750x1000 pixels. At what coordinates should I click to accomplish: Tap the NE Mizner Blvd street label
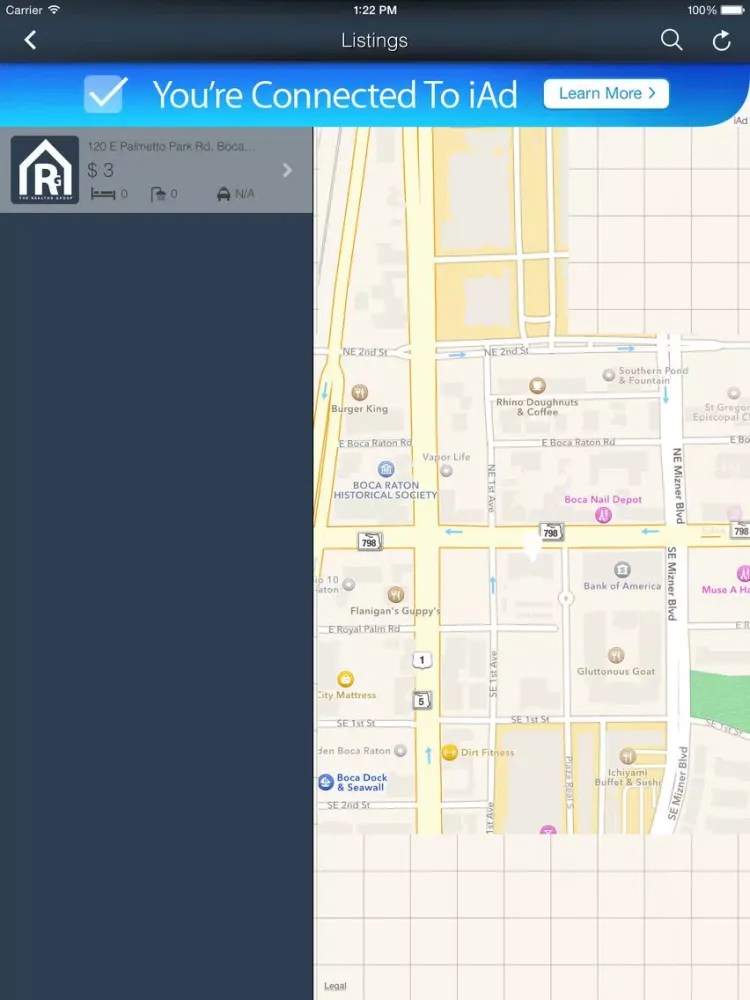click(x=677, y=485)
